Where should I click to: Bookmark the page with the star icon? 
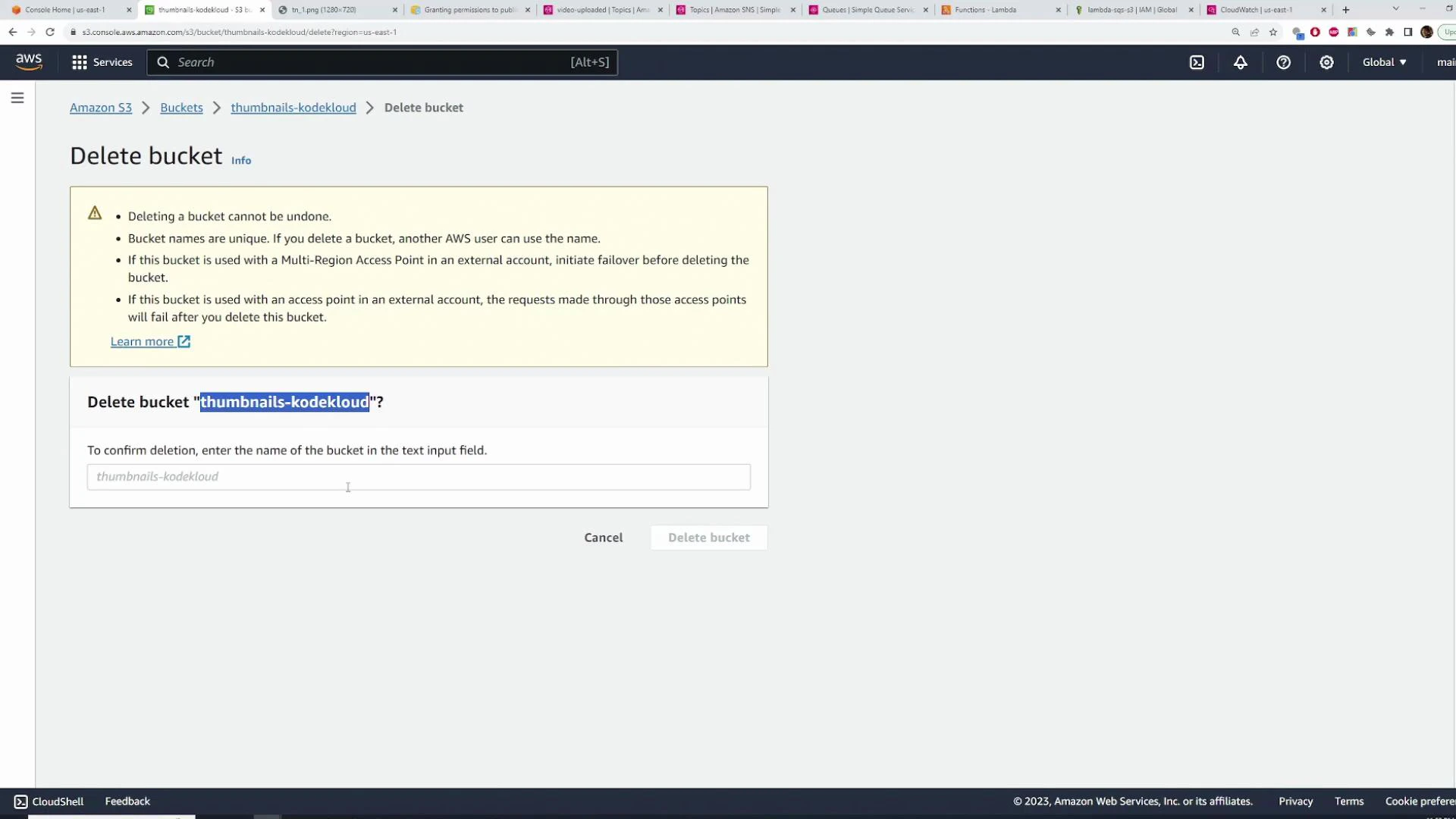coord(1273,32)
